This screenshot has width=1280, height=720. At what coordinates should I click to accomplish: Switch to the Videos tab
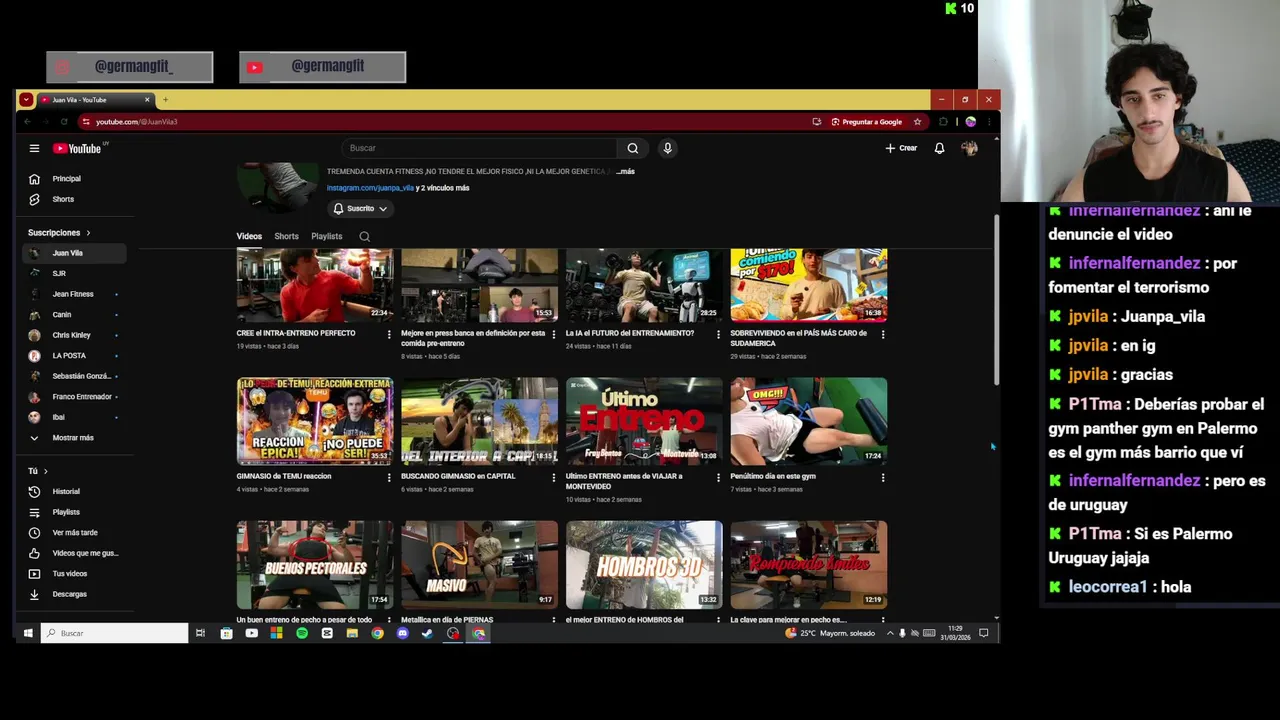(x=249, y=237)
